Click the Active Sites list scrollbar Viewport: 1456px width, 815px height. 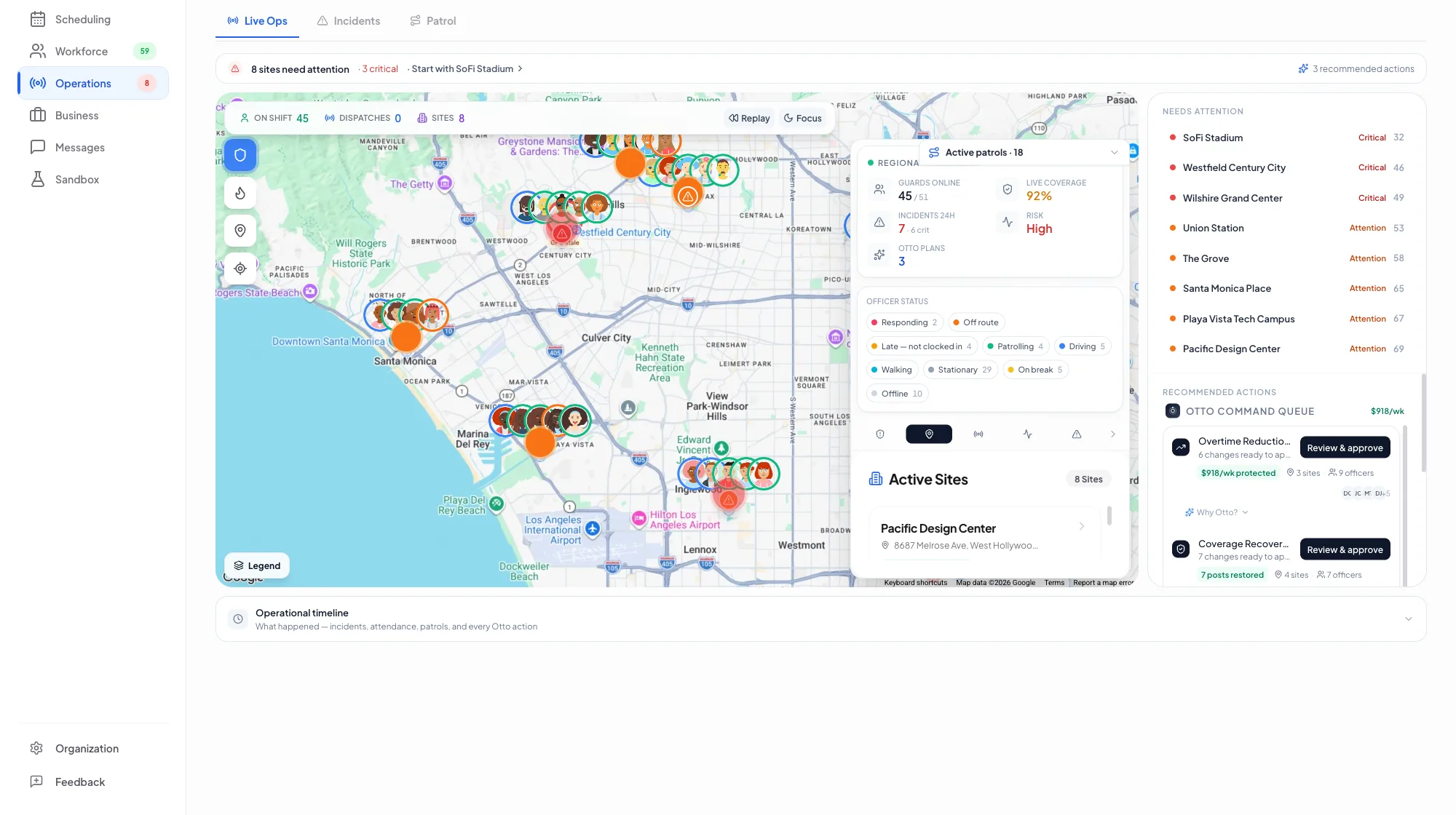click(1109, 516)
